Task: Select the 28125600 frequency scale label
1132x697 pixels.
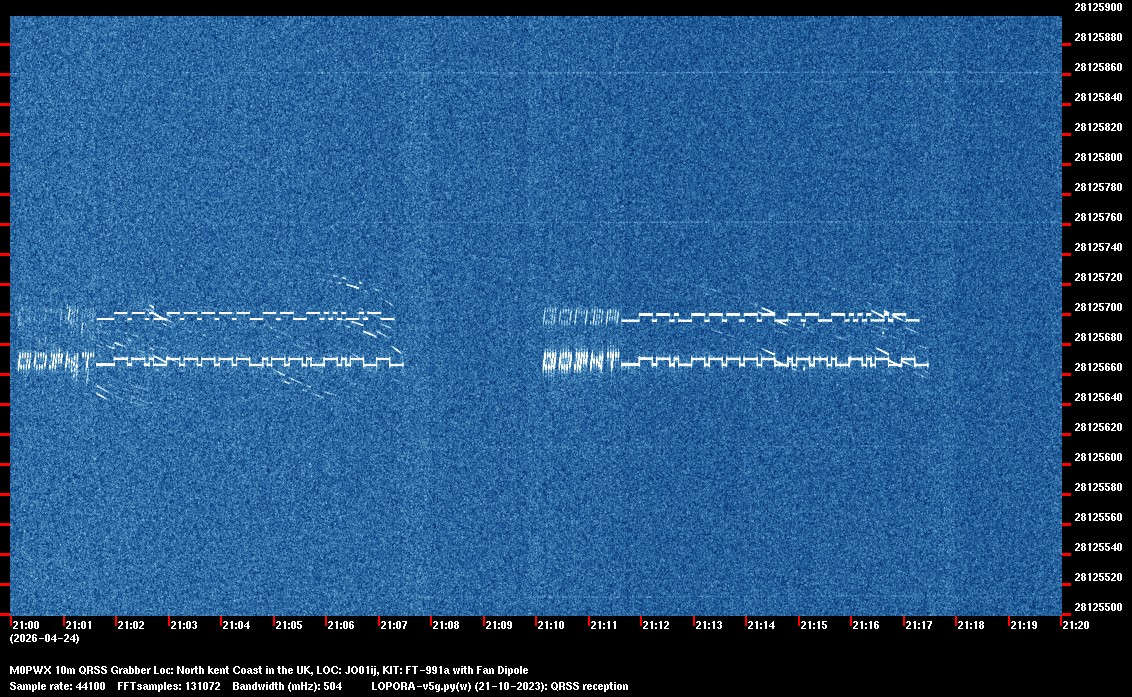Action: click(x=1097, y=457)
